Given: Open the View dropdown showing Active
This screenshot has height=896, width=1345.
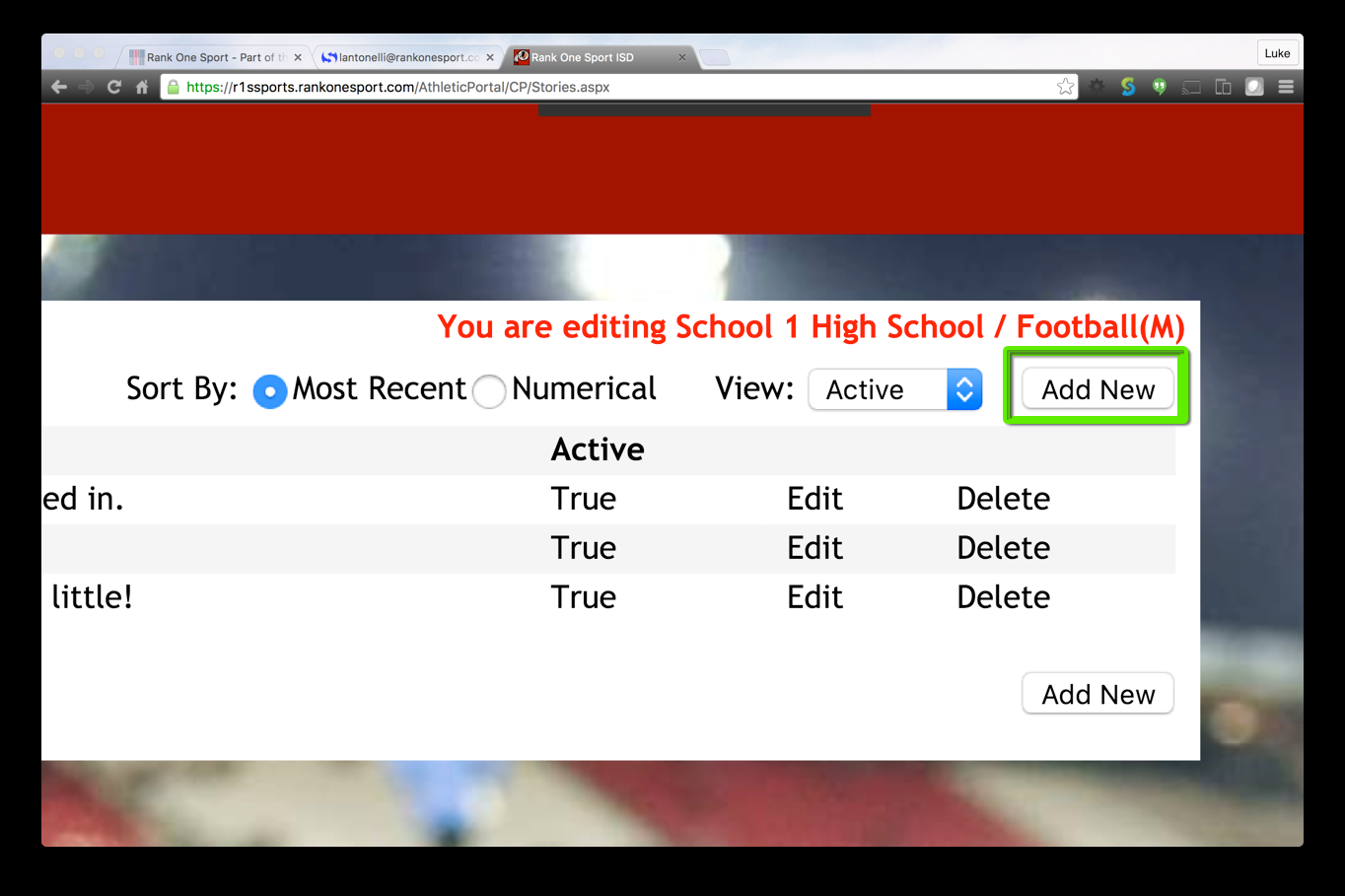Looking at the screenshot, I should (x=895, y=389).
